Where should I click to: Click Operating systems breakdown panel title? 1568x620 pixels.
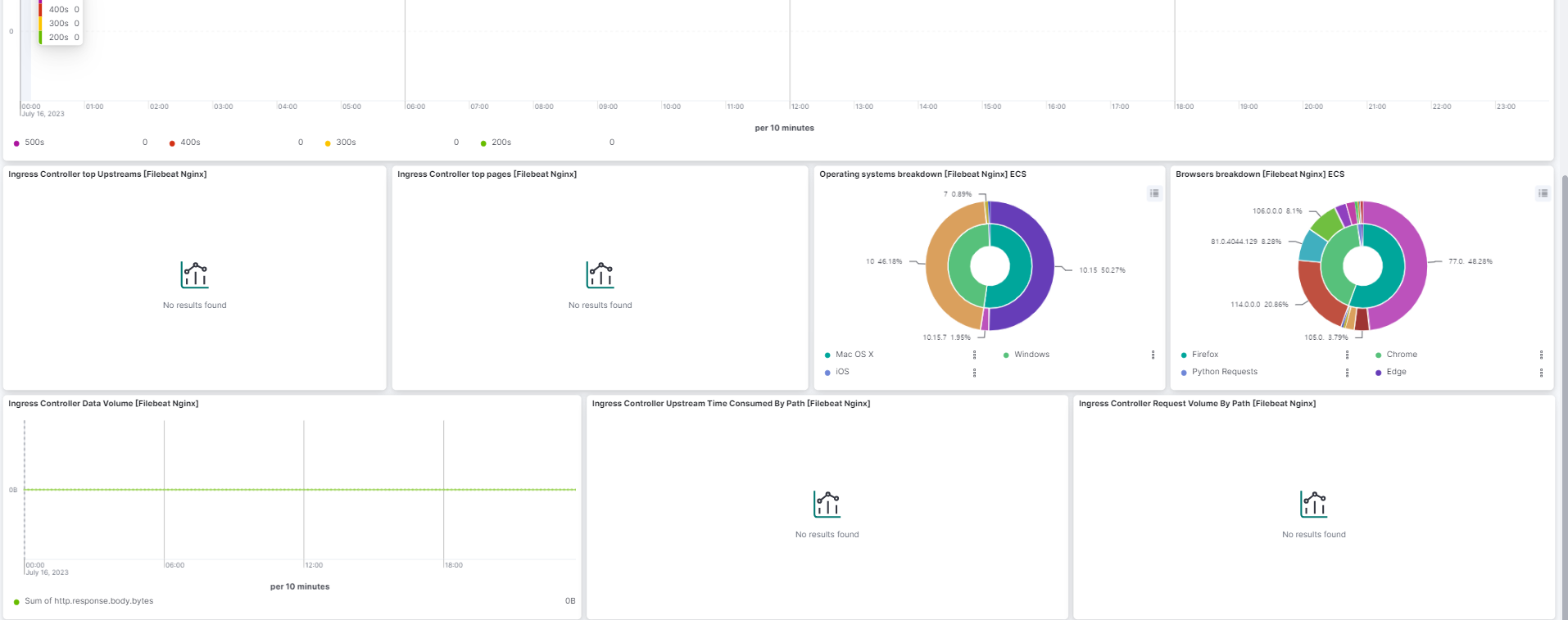922,174
